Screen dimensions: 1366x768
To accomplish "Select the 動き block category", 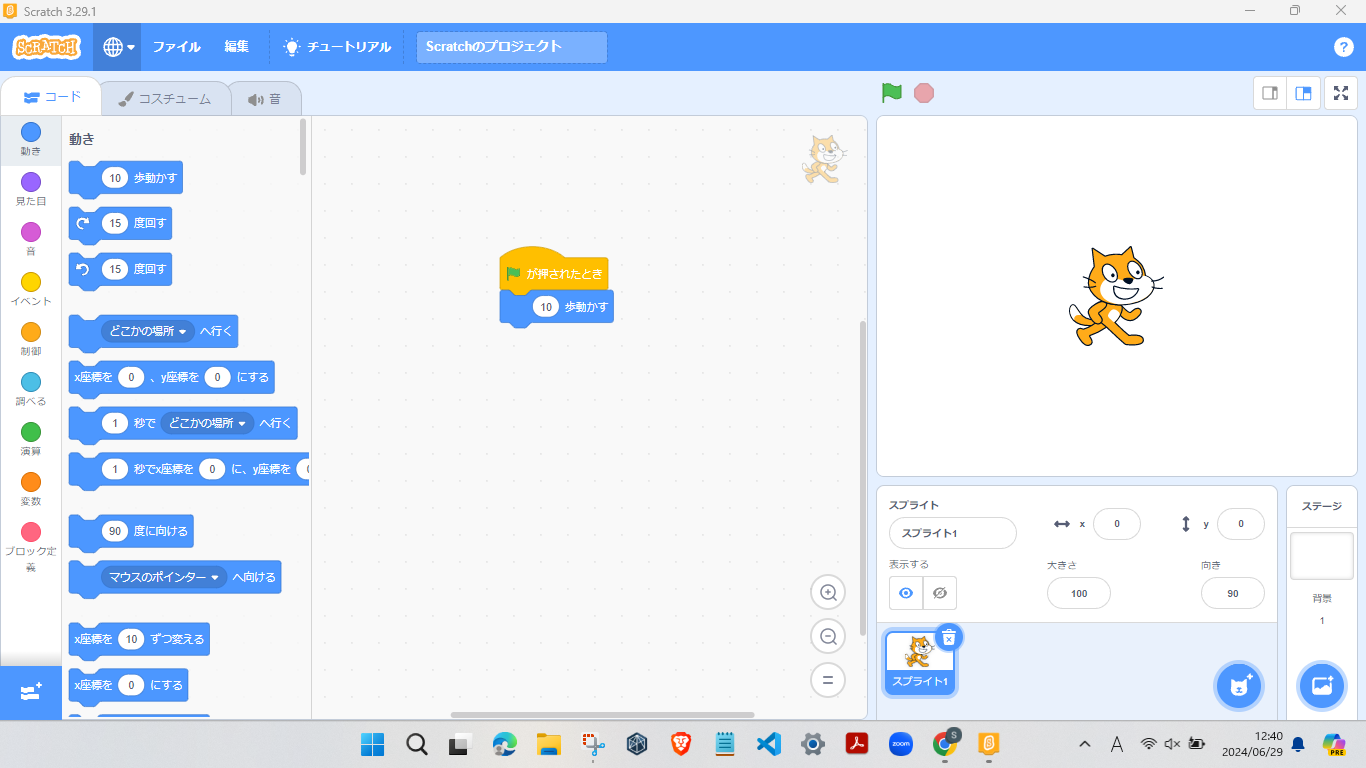I will coord(31,139).
